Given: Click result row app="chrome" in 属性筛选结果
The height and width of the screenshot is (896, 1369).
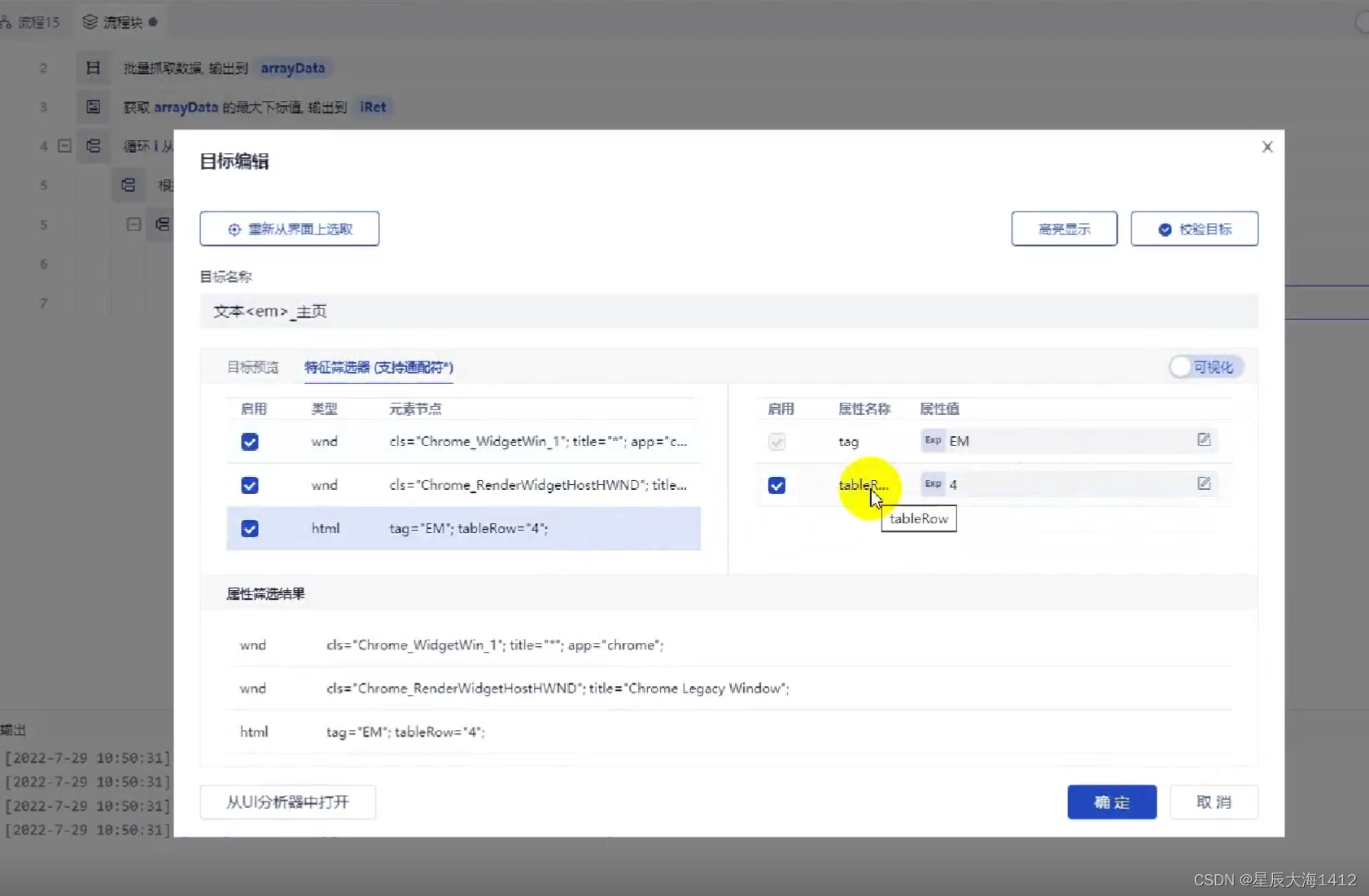Looking at the screenshot, I should 728,645.
